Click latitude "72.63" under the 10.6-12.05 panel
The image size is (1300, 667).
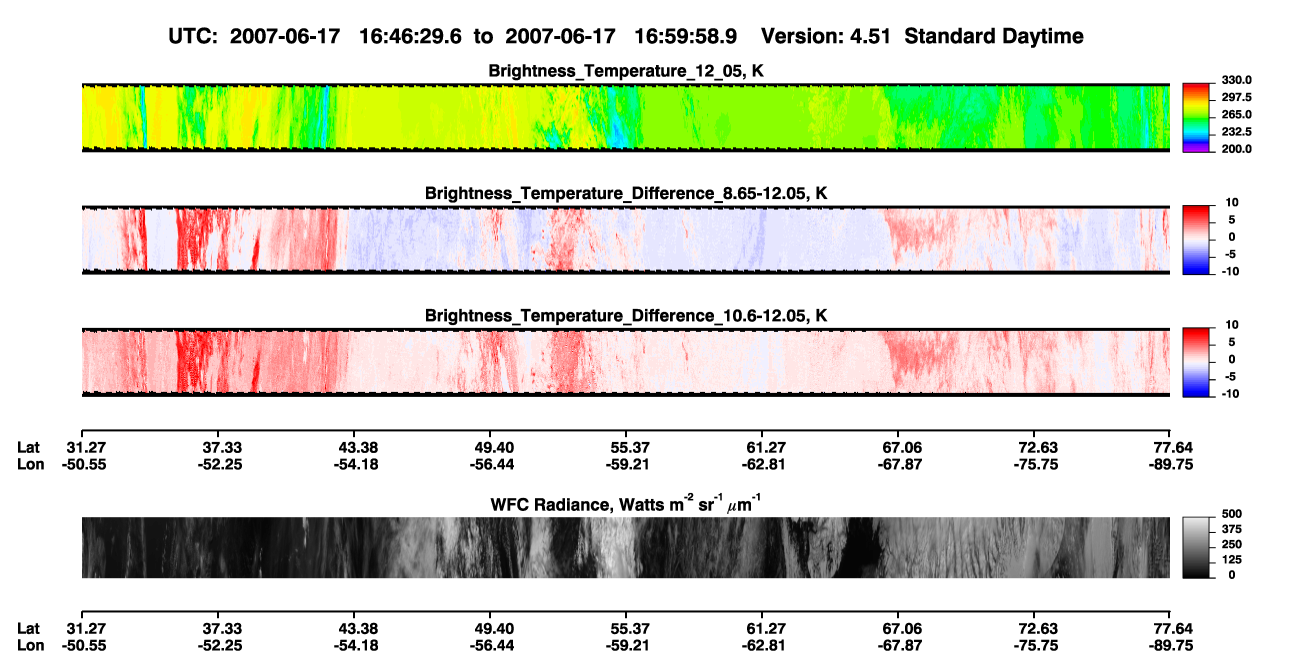pos(1038,447)
